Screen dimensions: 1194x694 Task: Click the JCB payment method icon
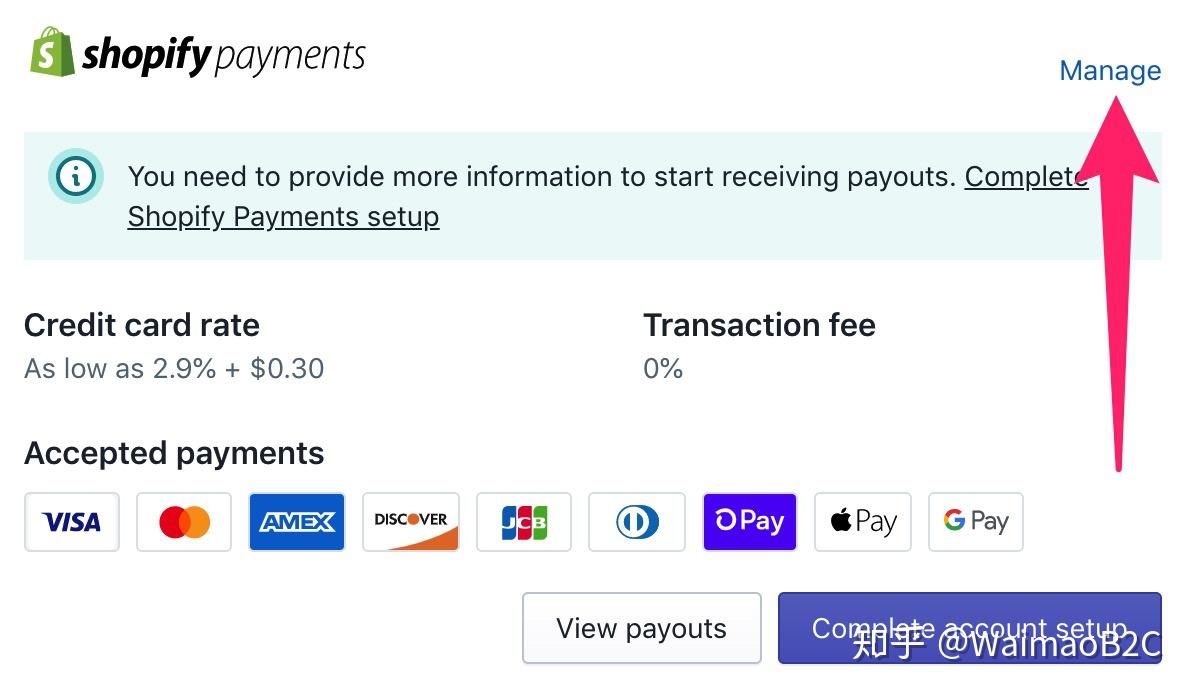(523, 521)
